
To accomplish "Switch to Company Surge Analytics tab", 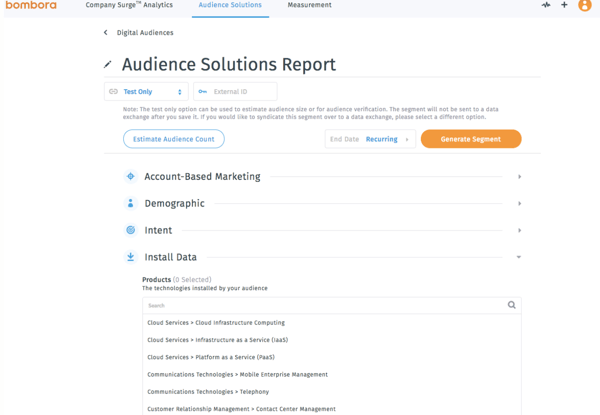I will [129, 5].
